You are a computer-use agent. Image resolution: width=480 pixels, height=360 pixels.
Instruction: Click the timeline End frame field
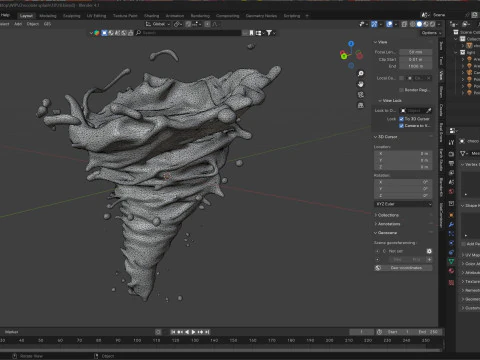pyautogui.click(x=428, y=332)
